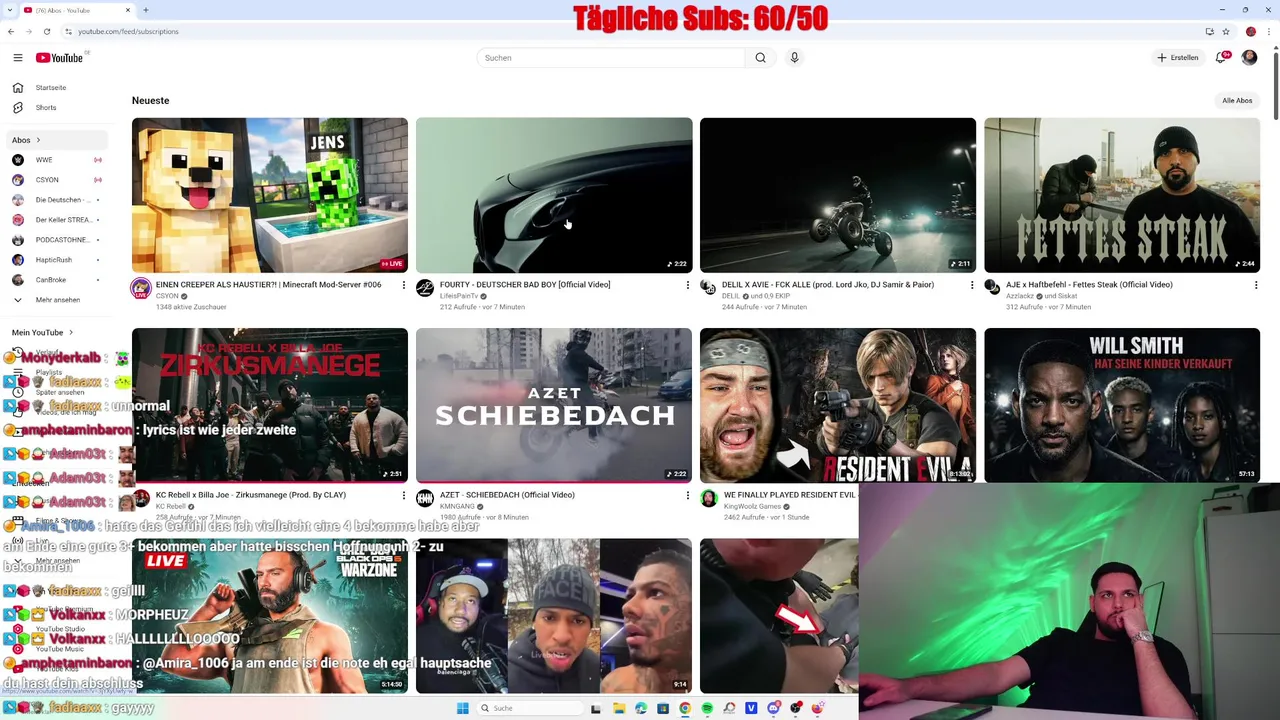The width and height of the screenshot is (1280, 720).
Task: Click LifeisPainTv avatar under FOURTY video
Action: pos(425,288)
